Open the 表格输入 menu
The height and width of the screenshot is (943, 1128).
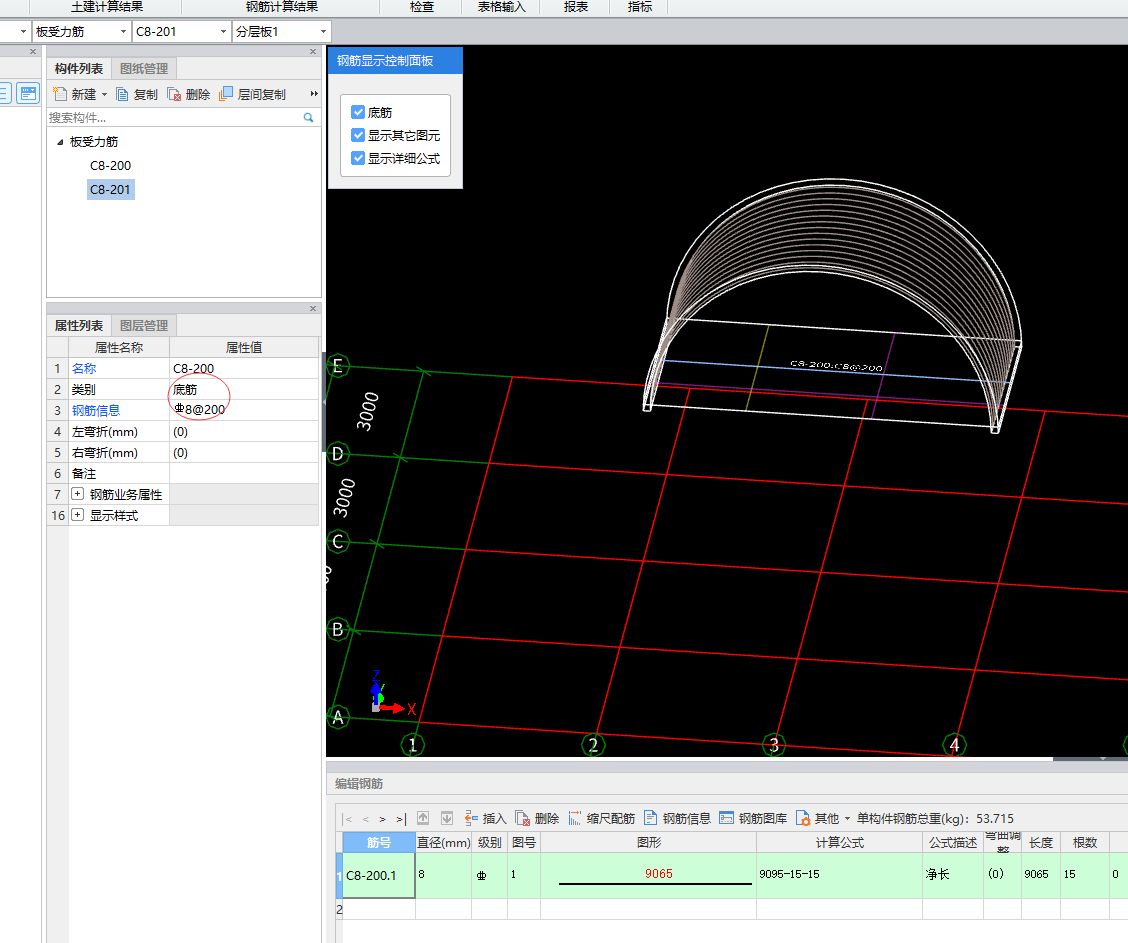[501, 7]
